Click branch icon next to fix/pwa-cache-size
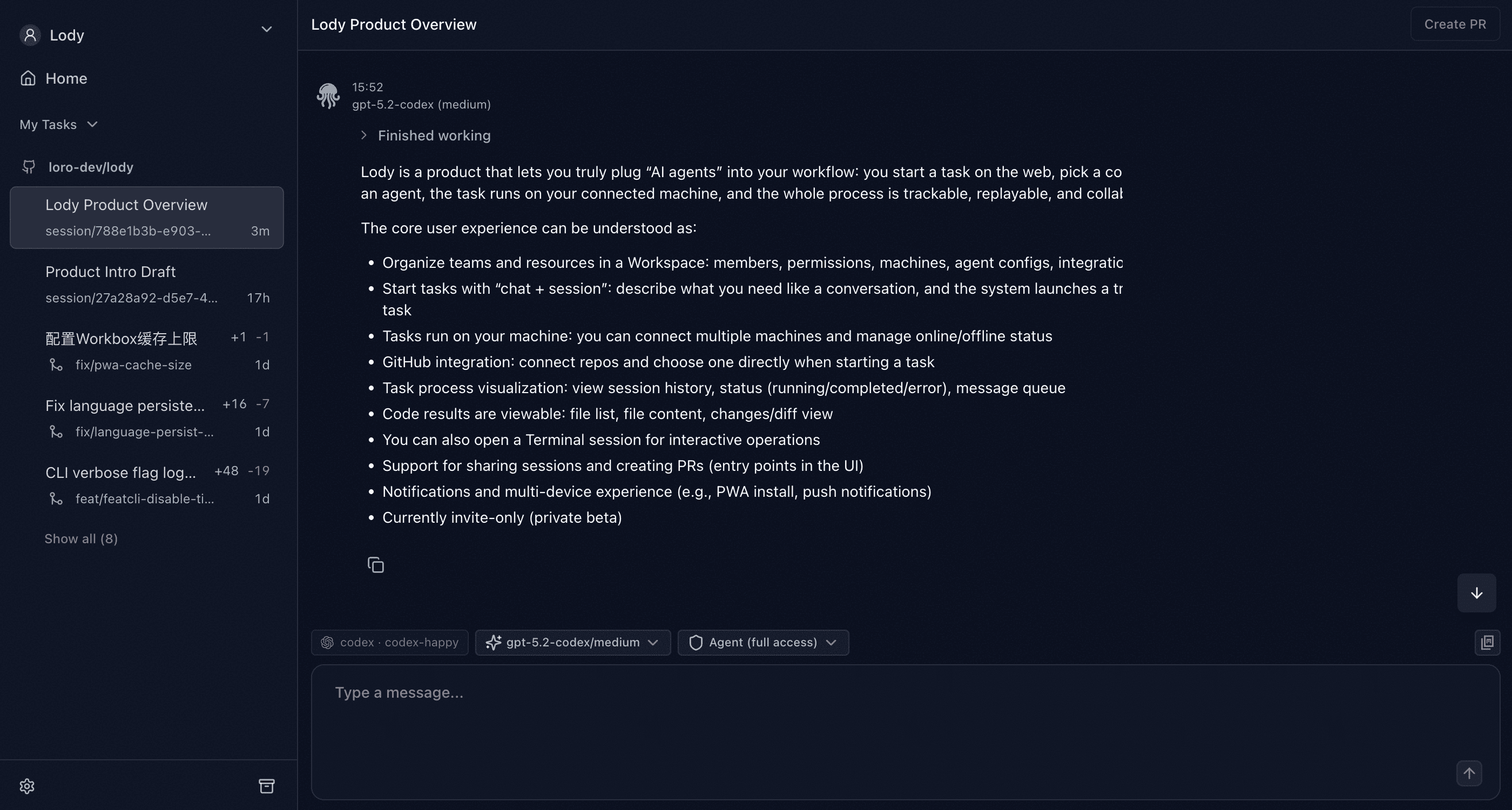 click(55, 364)
